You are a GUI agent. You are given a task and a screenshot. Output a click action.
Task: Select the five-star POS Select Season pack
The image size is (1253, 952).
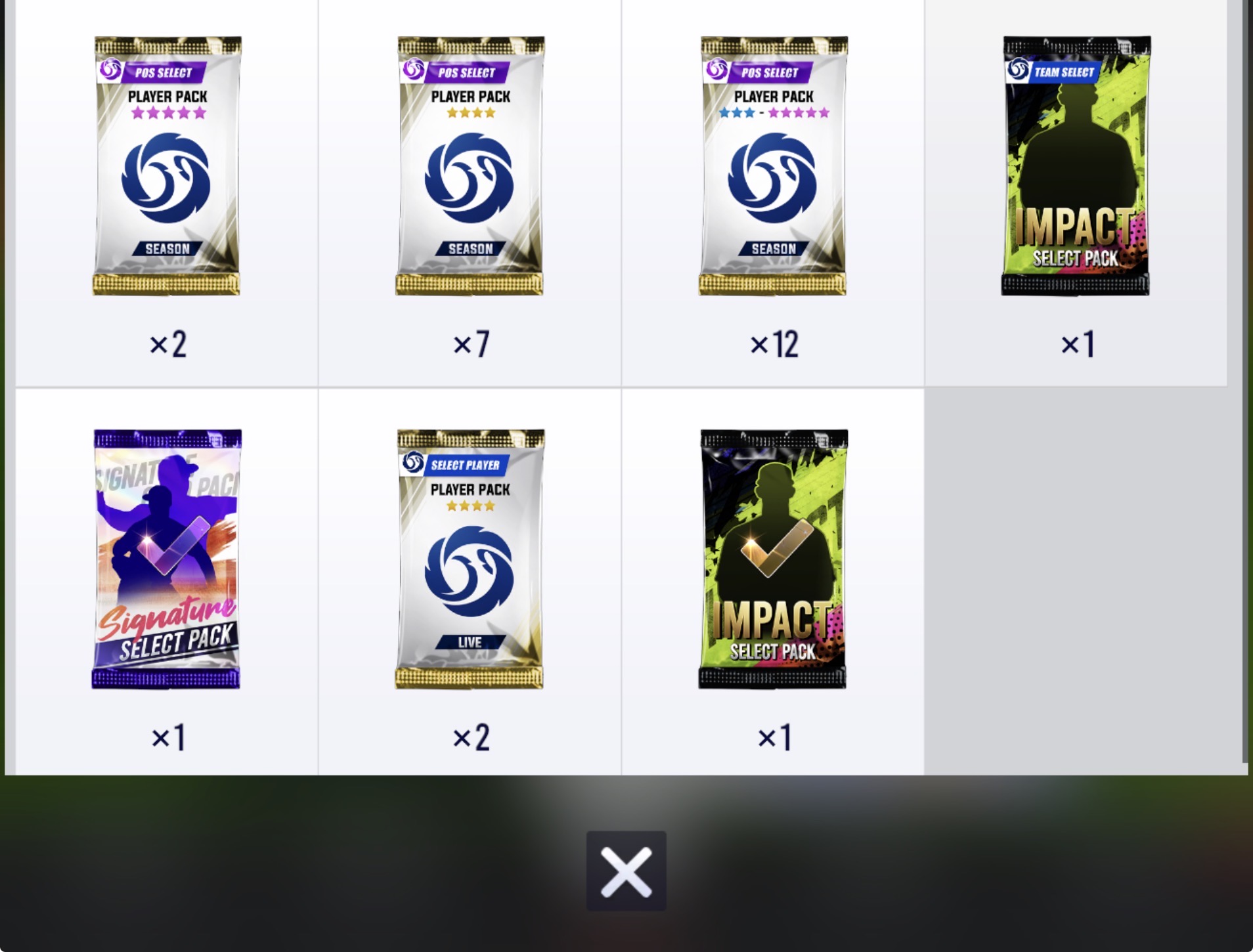click(x=167, y=165)
